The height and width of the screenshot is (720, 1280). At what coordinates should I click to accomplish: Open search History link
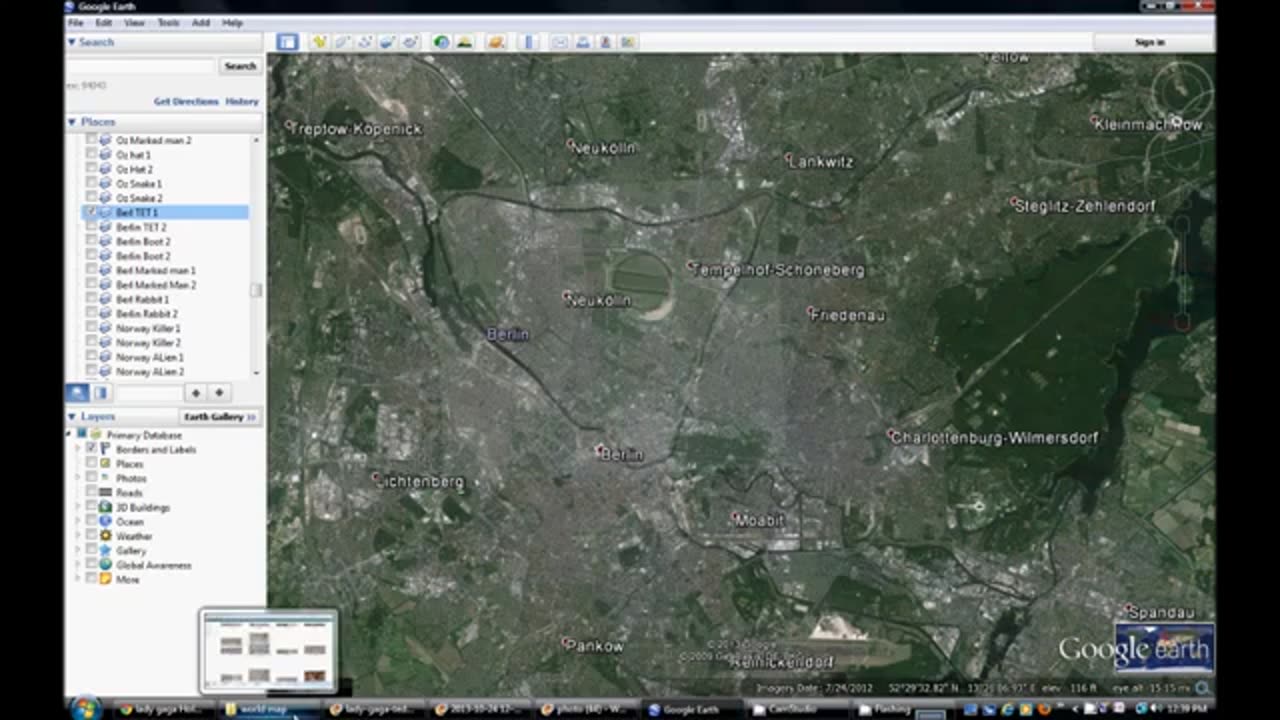[242, 101]
